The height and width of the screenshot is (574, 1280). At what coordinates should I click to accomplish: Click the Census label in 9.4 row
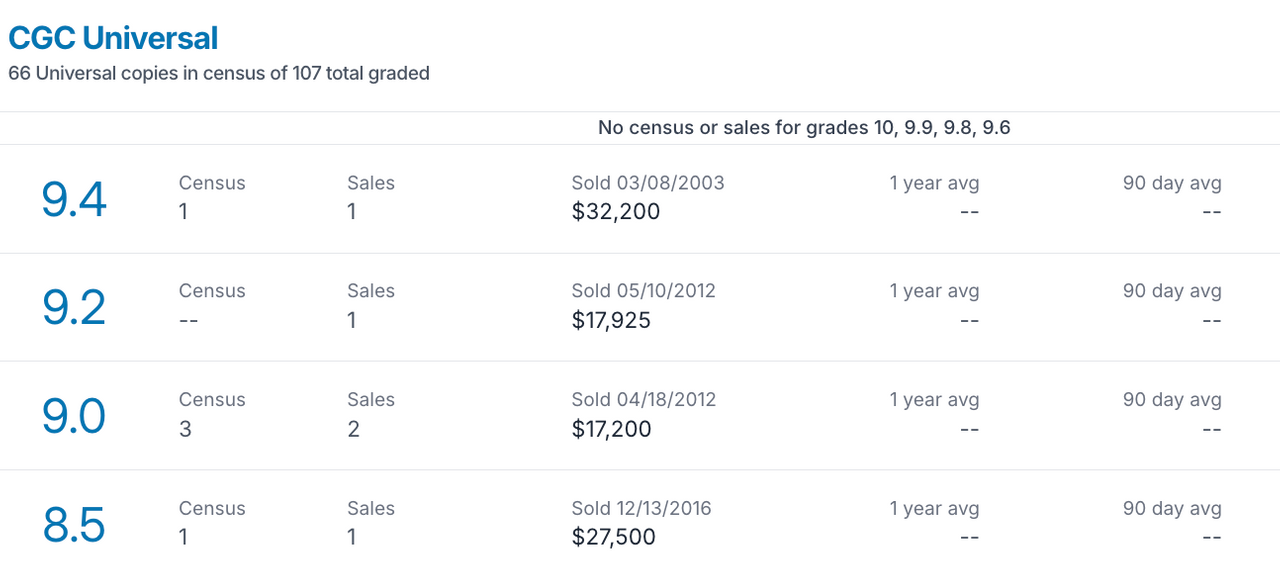(212, 183)
